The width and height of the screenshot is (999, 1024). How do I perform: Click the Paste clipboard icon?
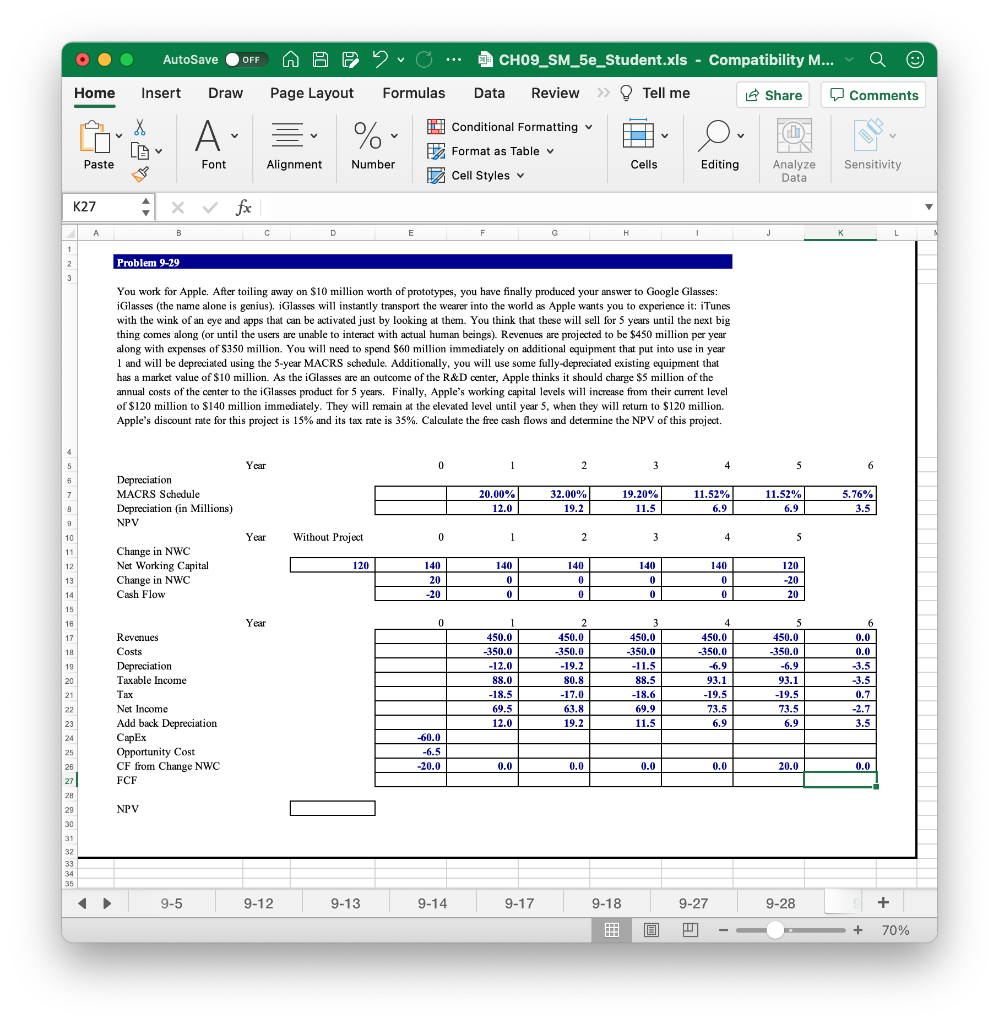[x=95, y=137]
